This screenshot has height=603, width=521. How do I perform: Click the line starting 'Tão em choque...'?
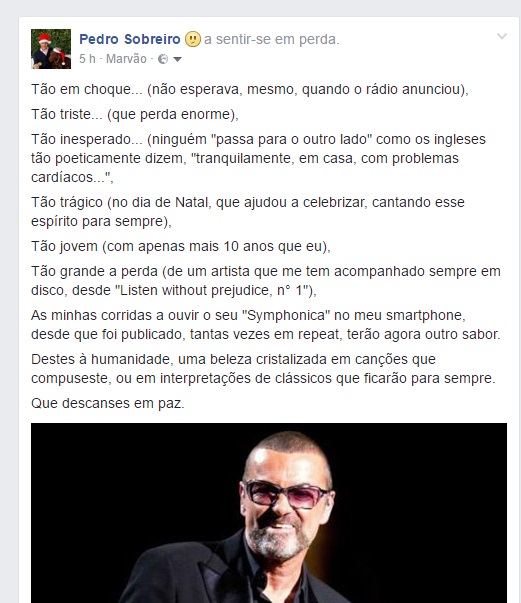pyautogui.click(x=250, y=89)
